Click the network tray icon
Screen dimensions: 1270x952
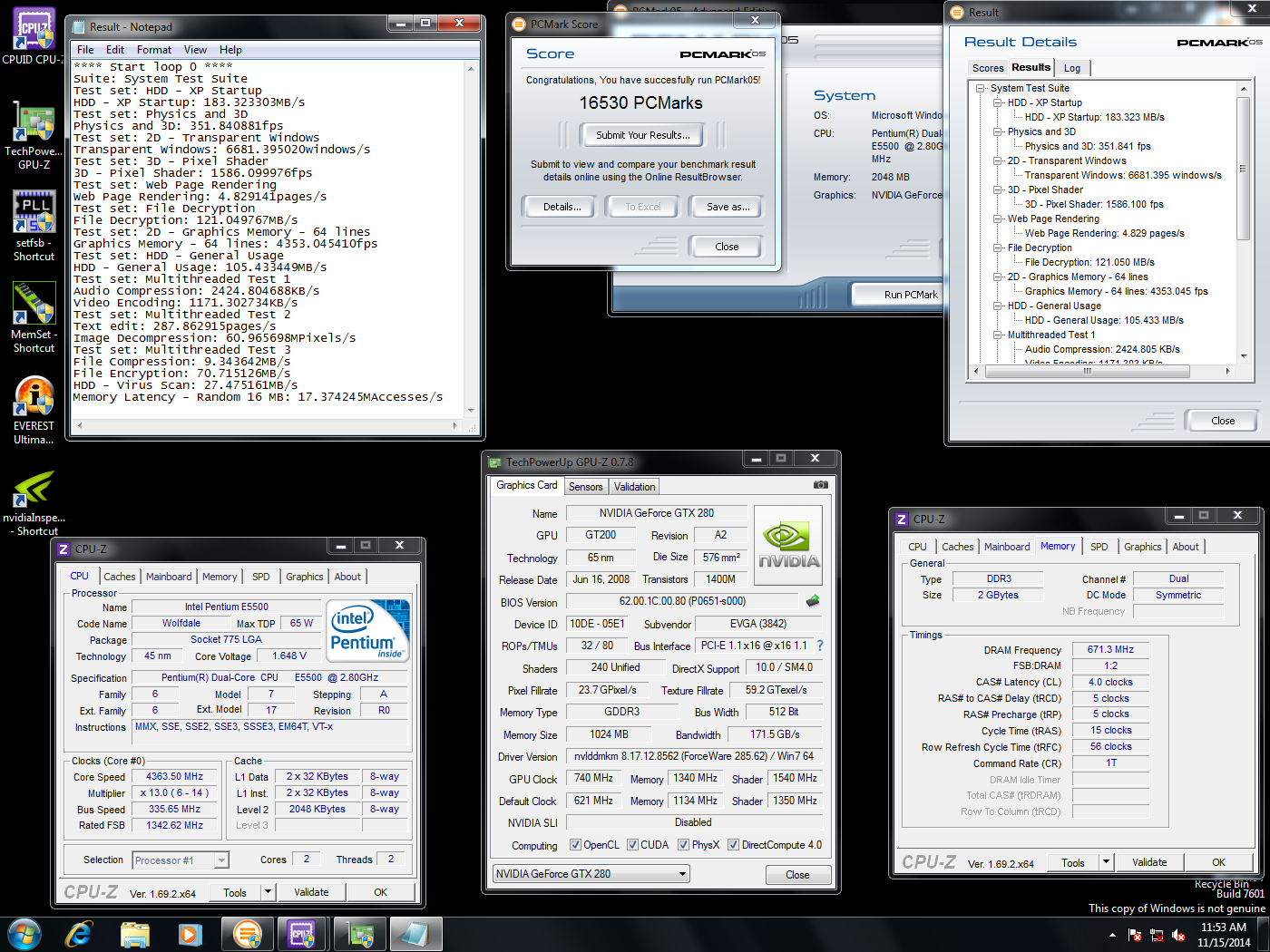[1157, 935]
